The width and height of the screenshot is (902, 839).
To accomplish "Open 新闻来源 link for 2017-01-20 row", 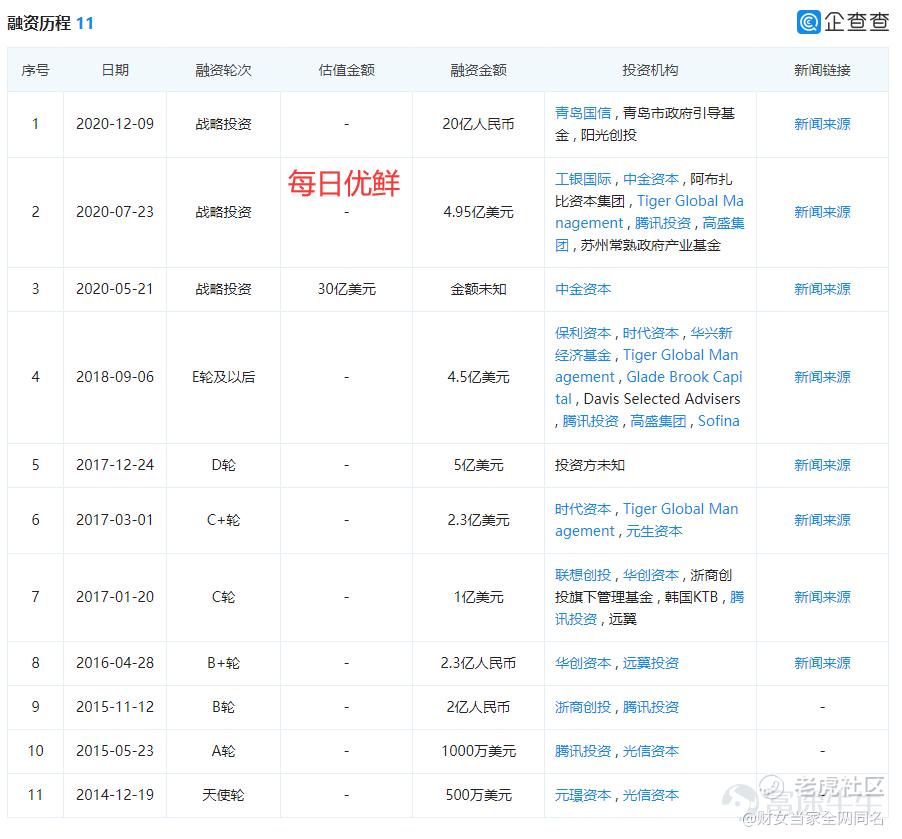I will pos(822,597).
